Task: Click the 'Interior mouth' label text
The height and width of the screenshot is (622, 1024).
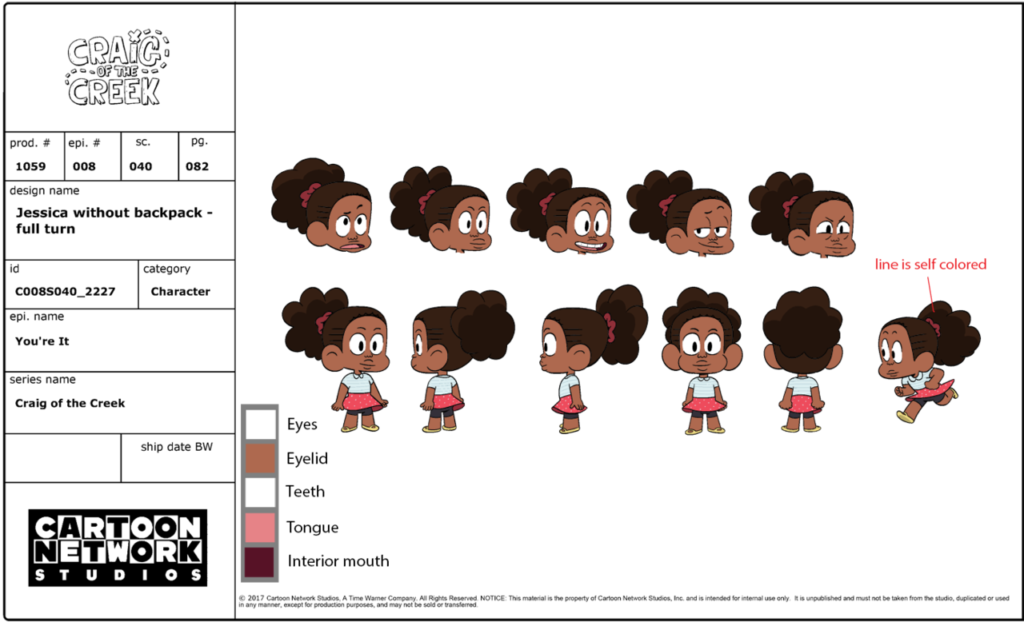Action: point(338,561)
